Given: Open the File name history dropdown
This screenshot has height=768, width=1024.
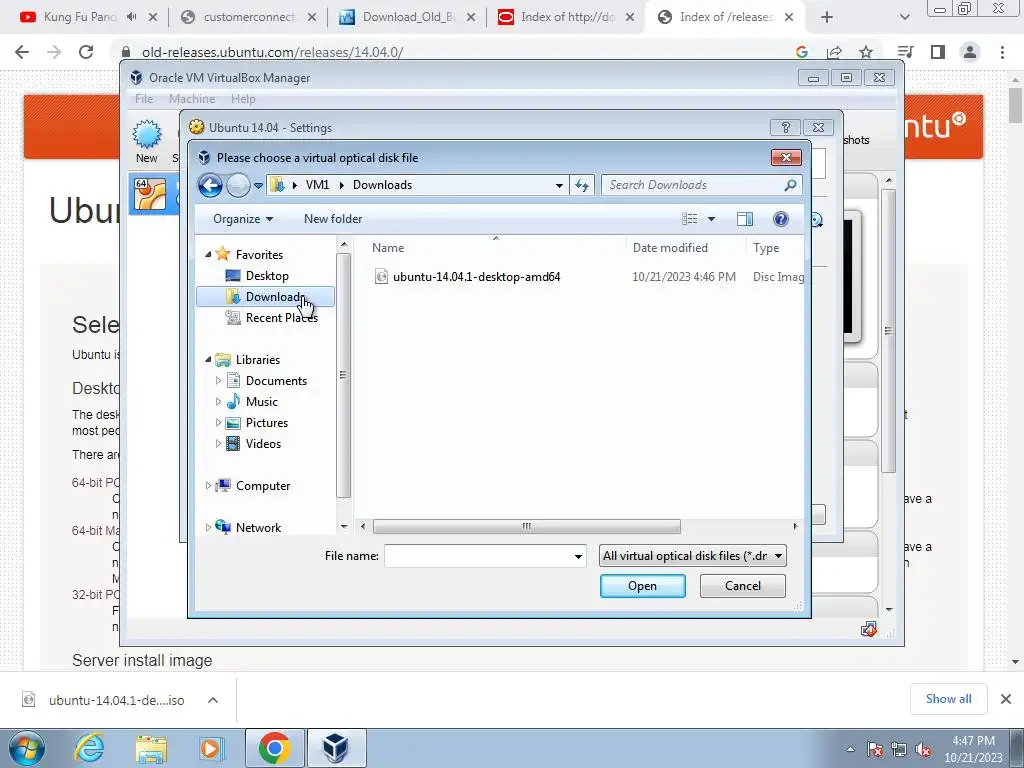Looking at the screenshot, I should coord(578,556).
